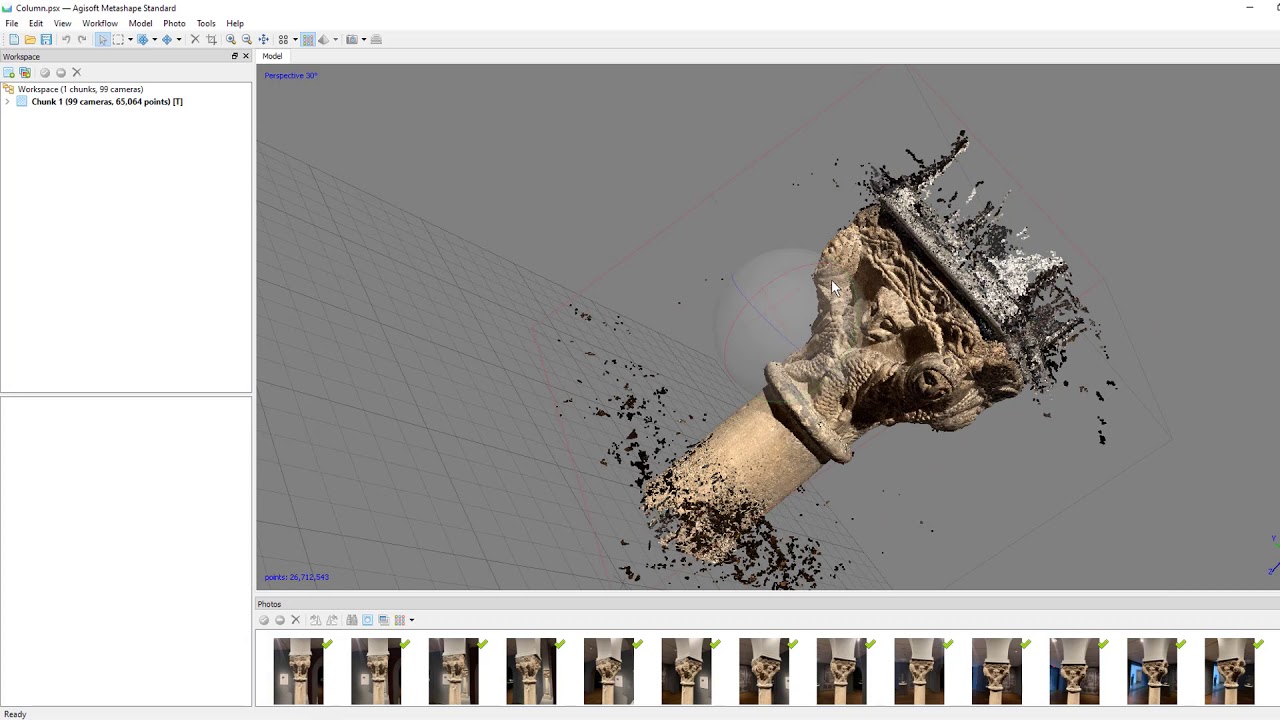Open the Edit menu

(36, 23)
